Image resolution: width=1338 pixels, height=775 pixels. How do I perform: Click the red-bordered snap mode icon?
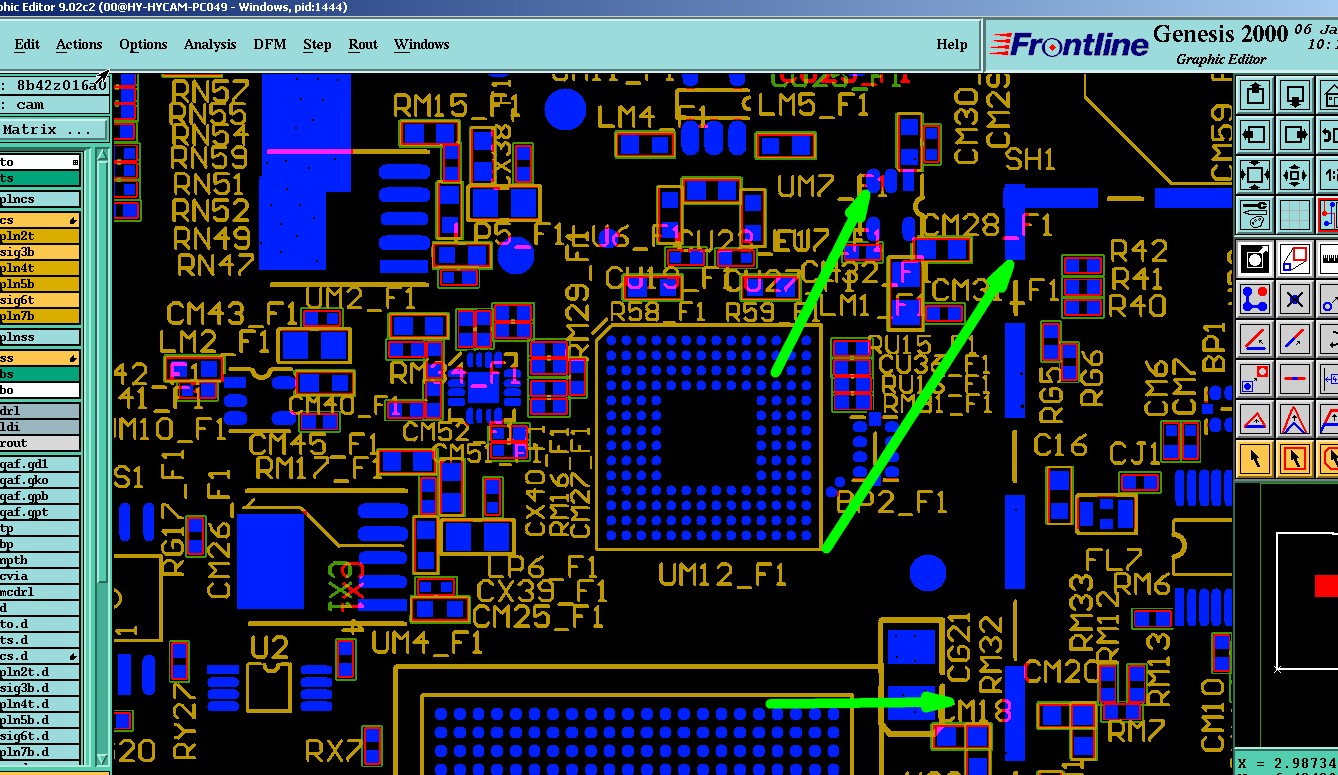(x=1328, y=213)
